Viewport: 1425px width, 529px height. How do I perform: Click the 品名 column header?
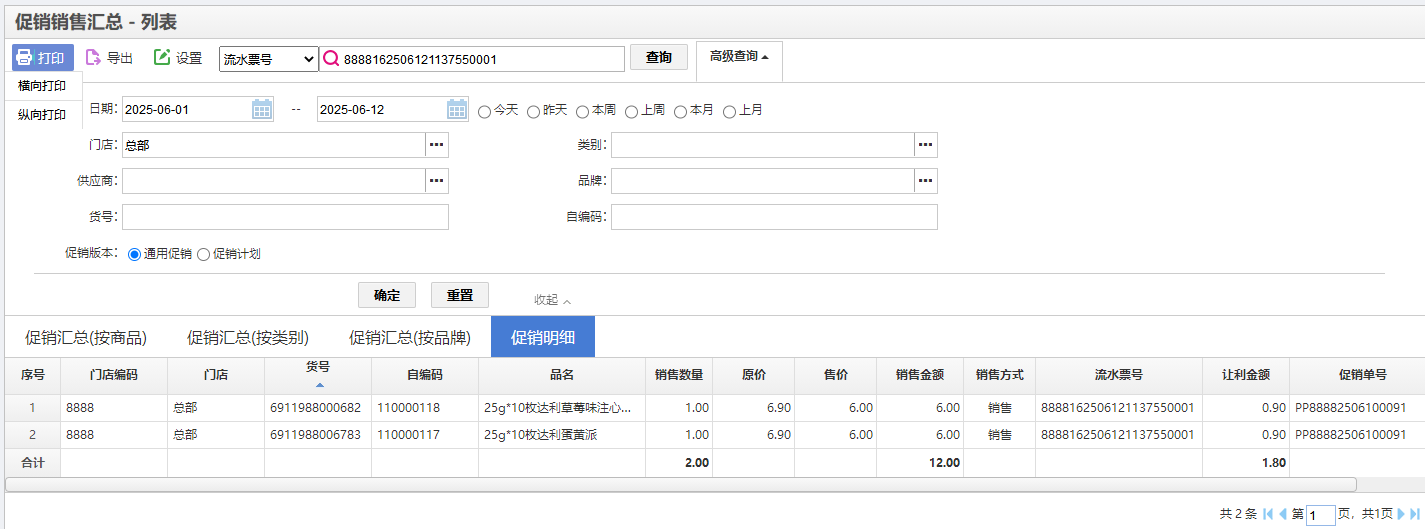562,375
